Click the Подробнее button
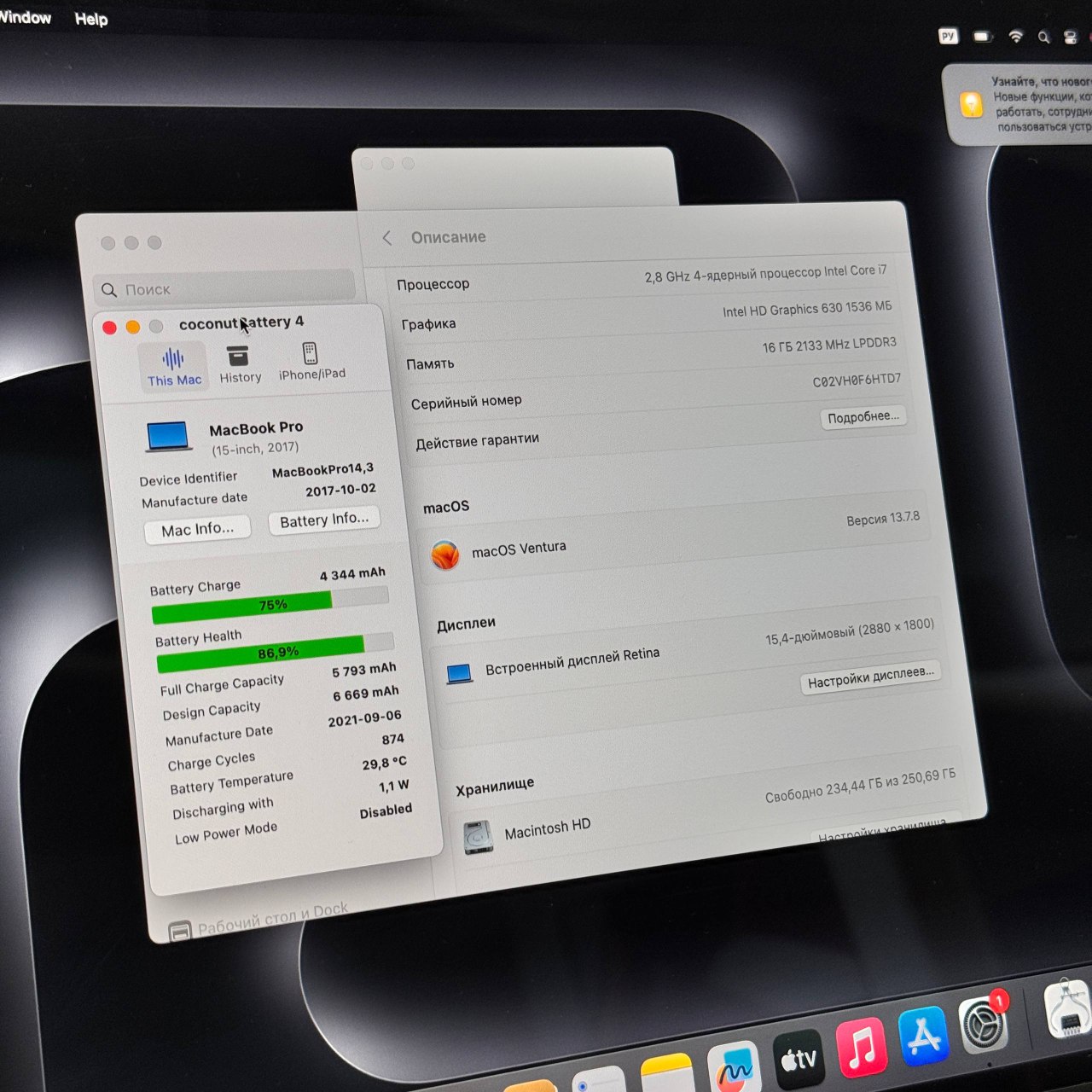The image size is (1092, 1092). (863, 417)
